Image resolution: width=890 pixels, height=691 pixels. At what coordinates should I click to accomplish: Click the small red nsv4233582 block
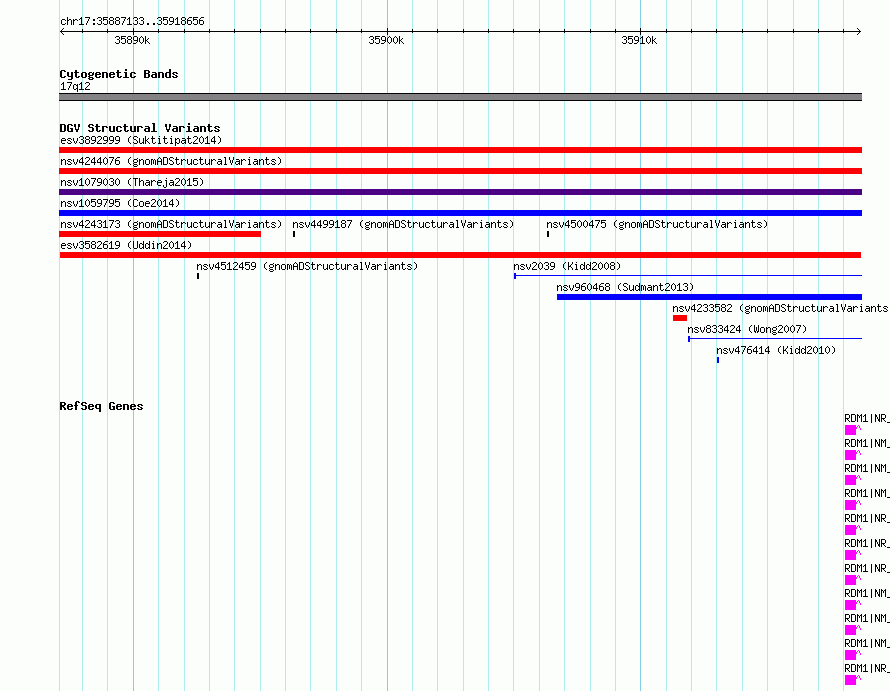coord(680,318)
